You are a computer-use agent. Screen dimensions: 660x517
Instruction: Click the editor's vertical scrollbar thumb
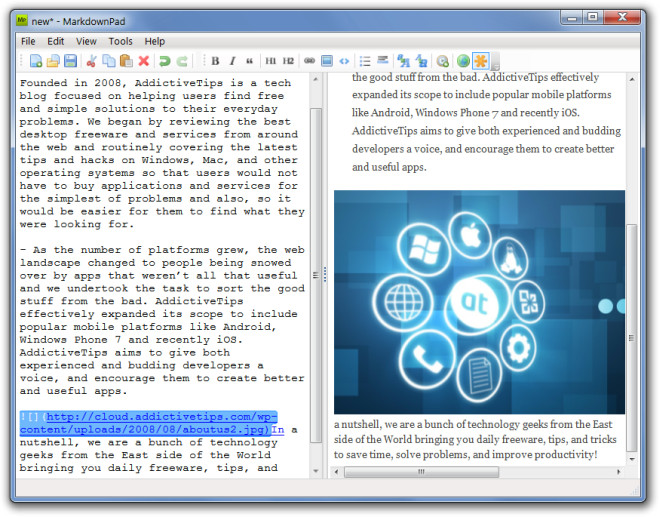[316, 275]
